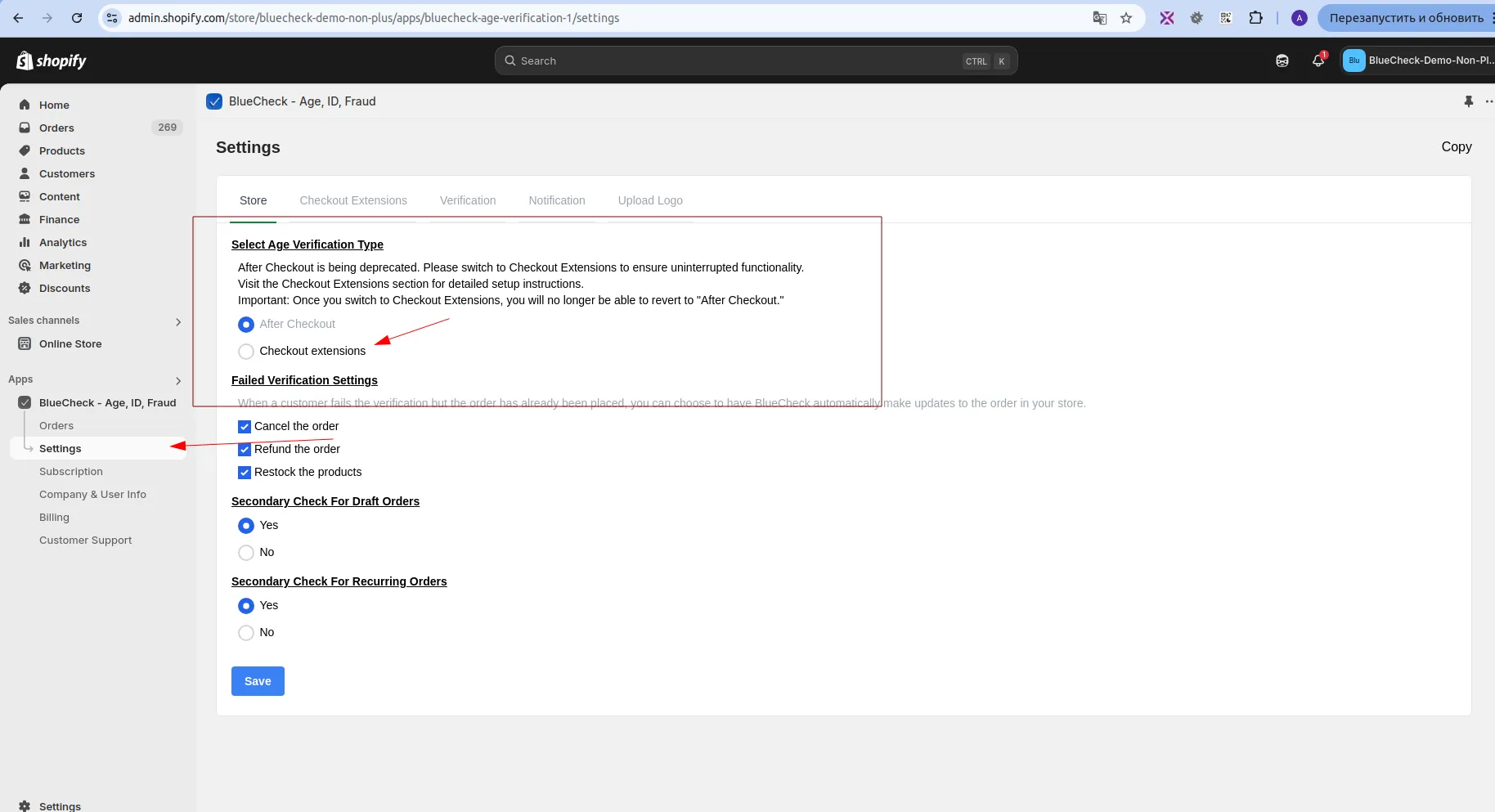Expand Apps section chevron
The width and height of the screenshot is (1495, 812).
tap(178, 380)
